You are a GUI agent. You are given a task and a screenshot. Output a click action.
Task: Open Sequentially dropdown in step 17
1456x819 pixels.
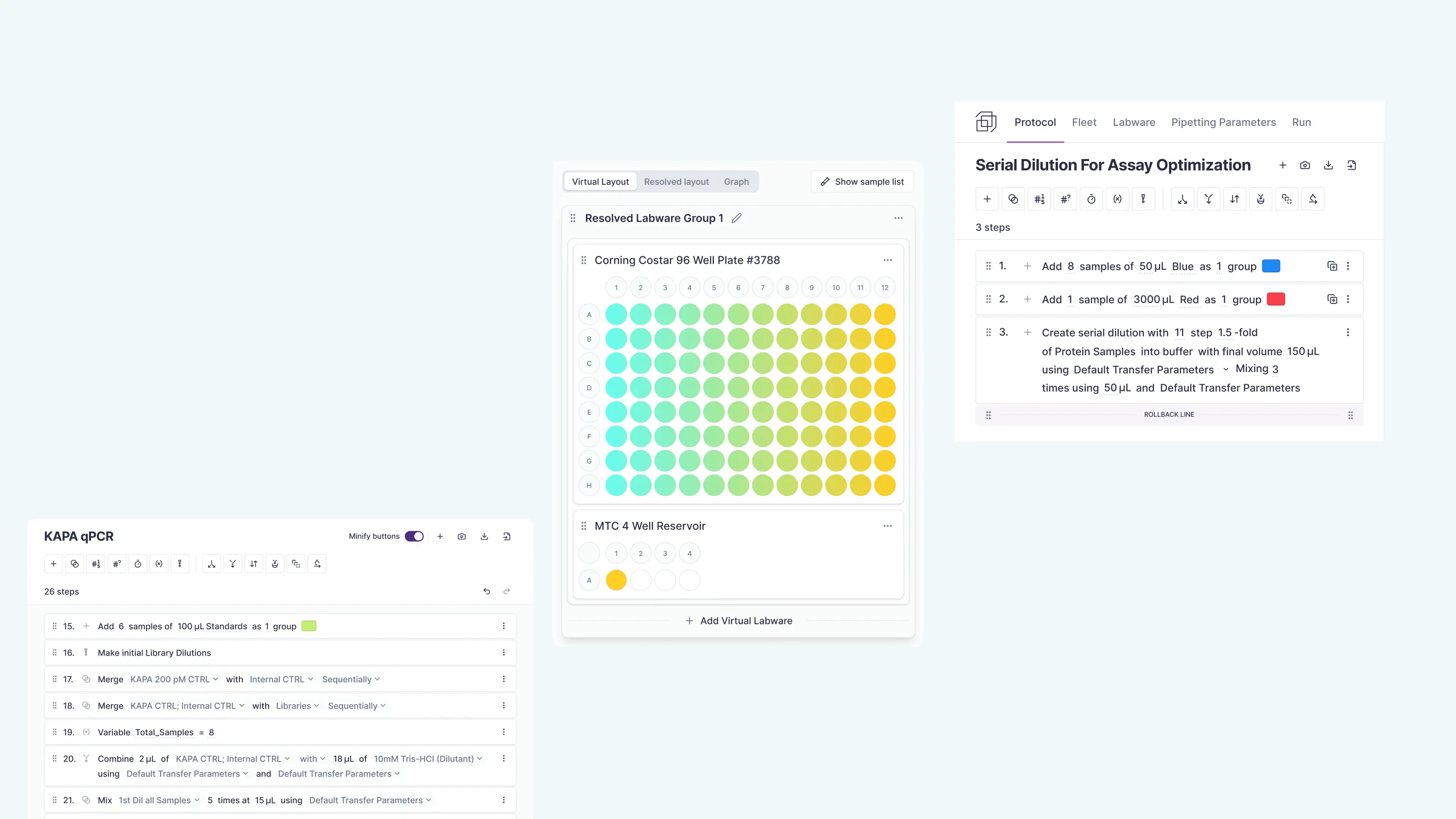click(350, 679)
